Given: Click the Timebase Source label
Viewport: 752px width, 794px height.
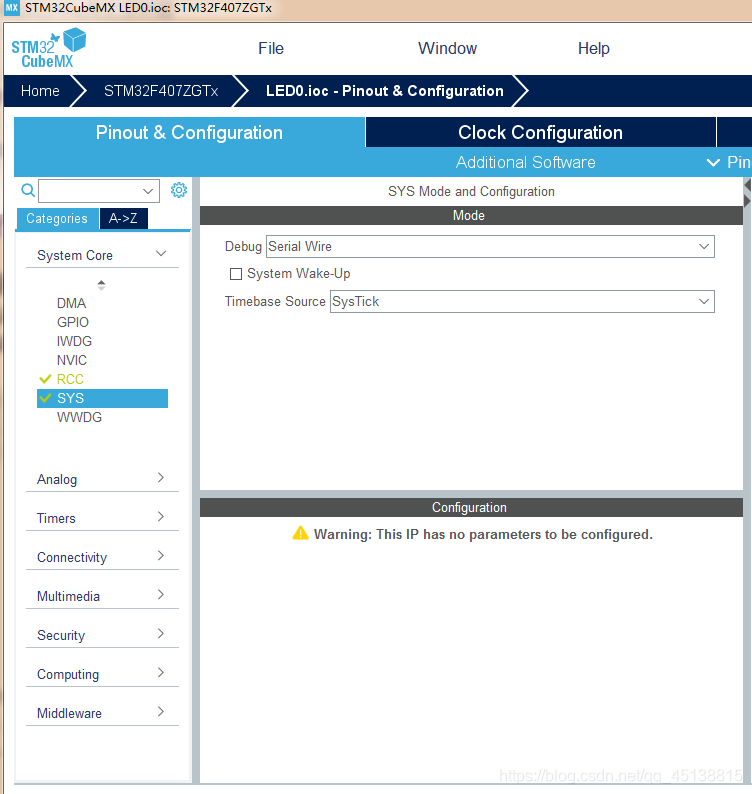Looking at the screenshot, I should coord(275,302).
